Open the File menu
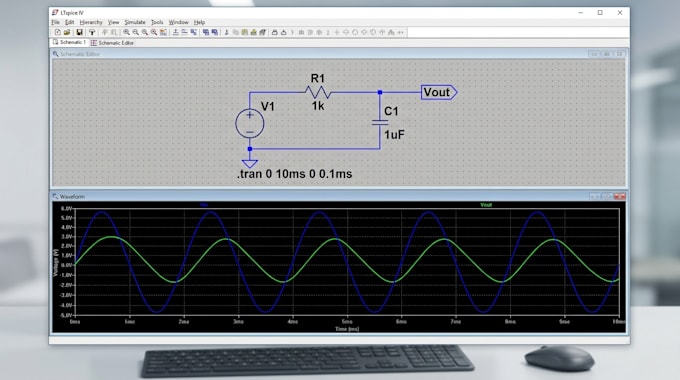The width and height of the screenshot is (680, 380). click(56, 22)
